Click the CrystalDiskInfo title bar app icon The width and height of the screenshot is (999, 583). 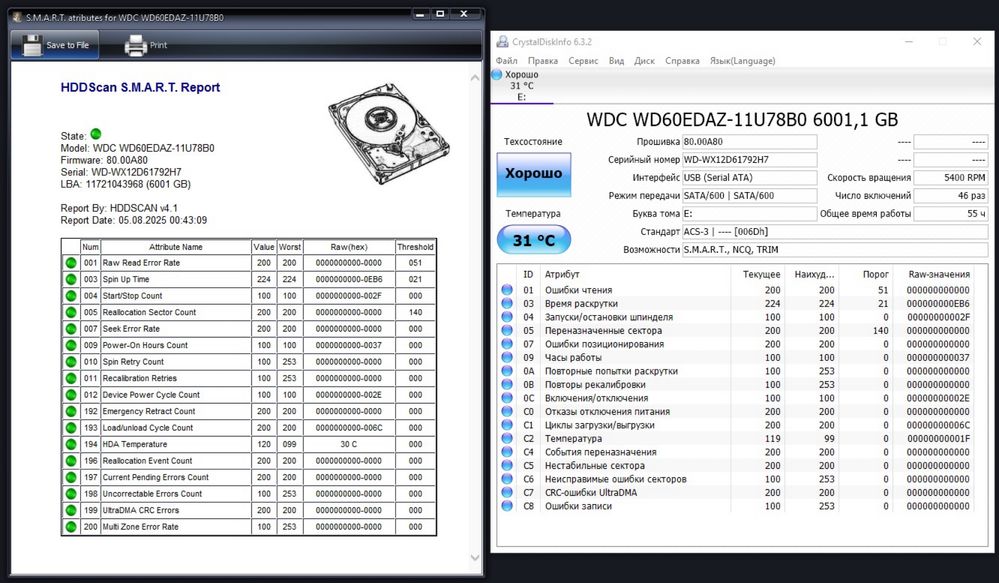coord(502,42)
